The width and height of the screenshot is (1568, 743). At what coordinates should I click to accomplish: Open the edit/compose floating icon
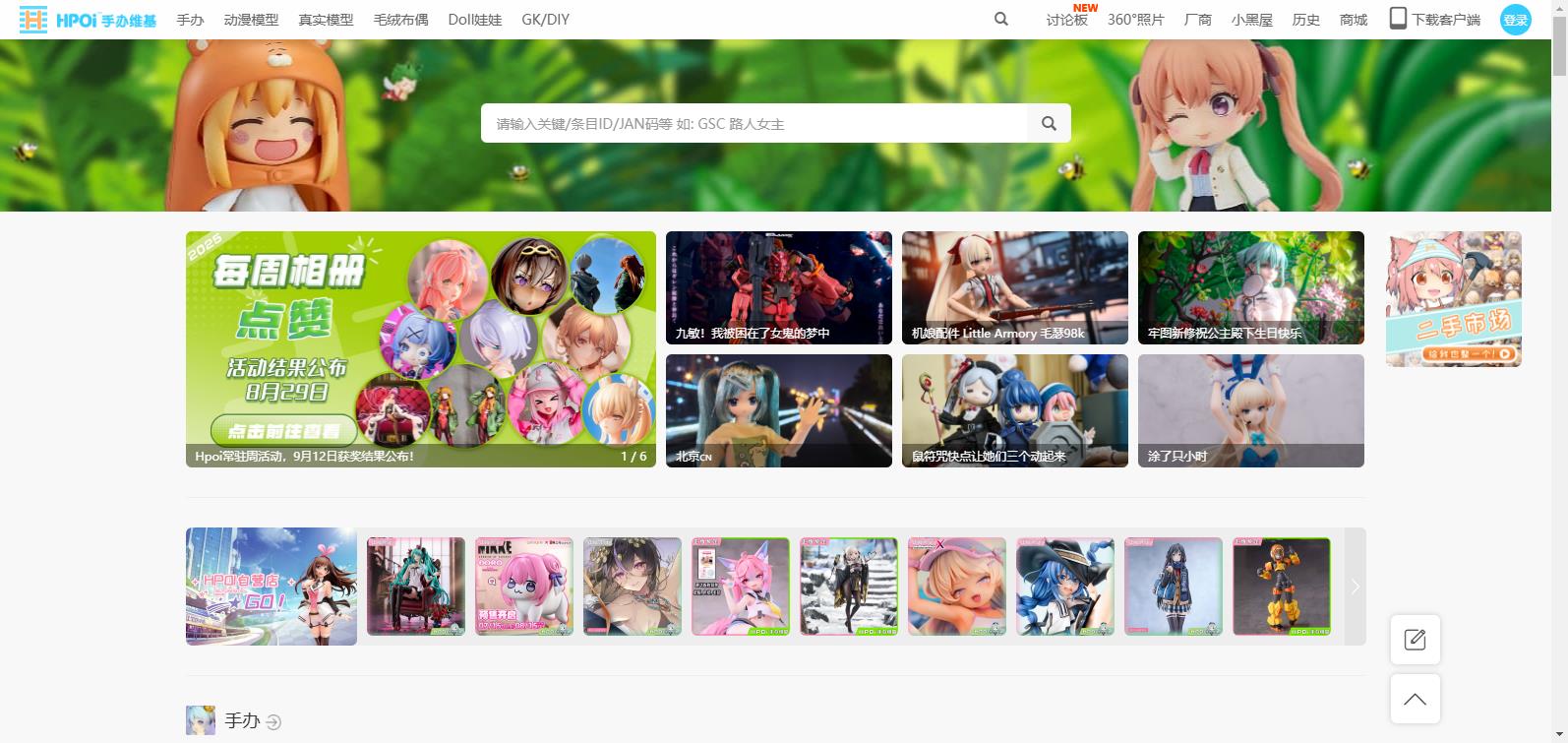point(1415,640)
